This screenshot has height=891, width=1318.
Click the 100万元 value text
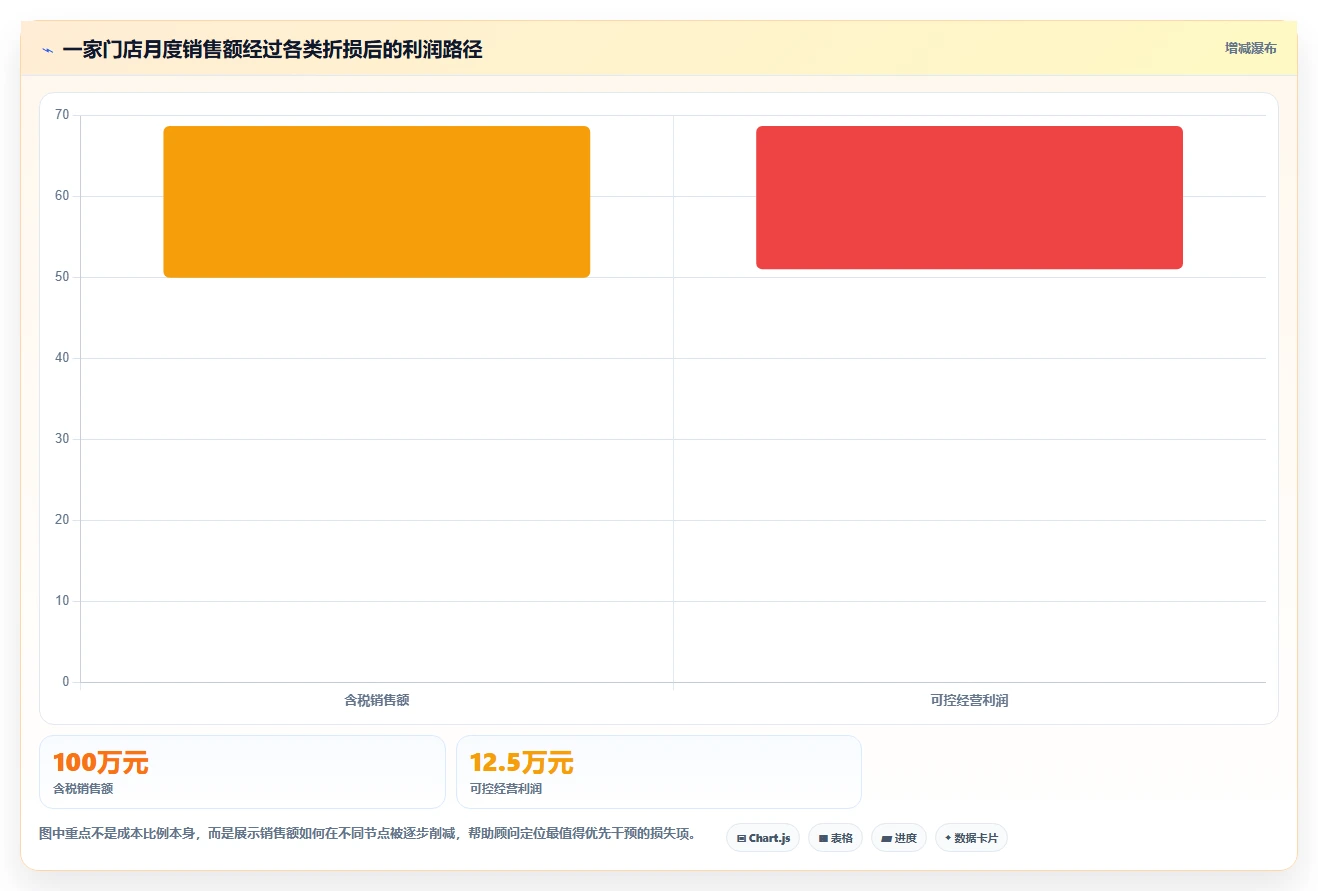click(100, 763)
